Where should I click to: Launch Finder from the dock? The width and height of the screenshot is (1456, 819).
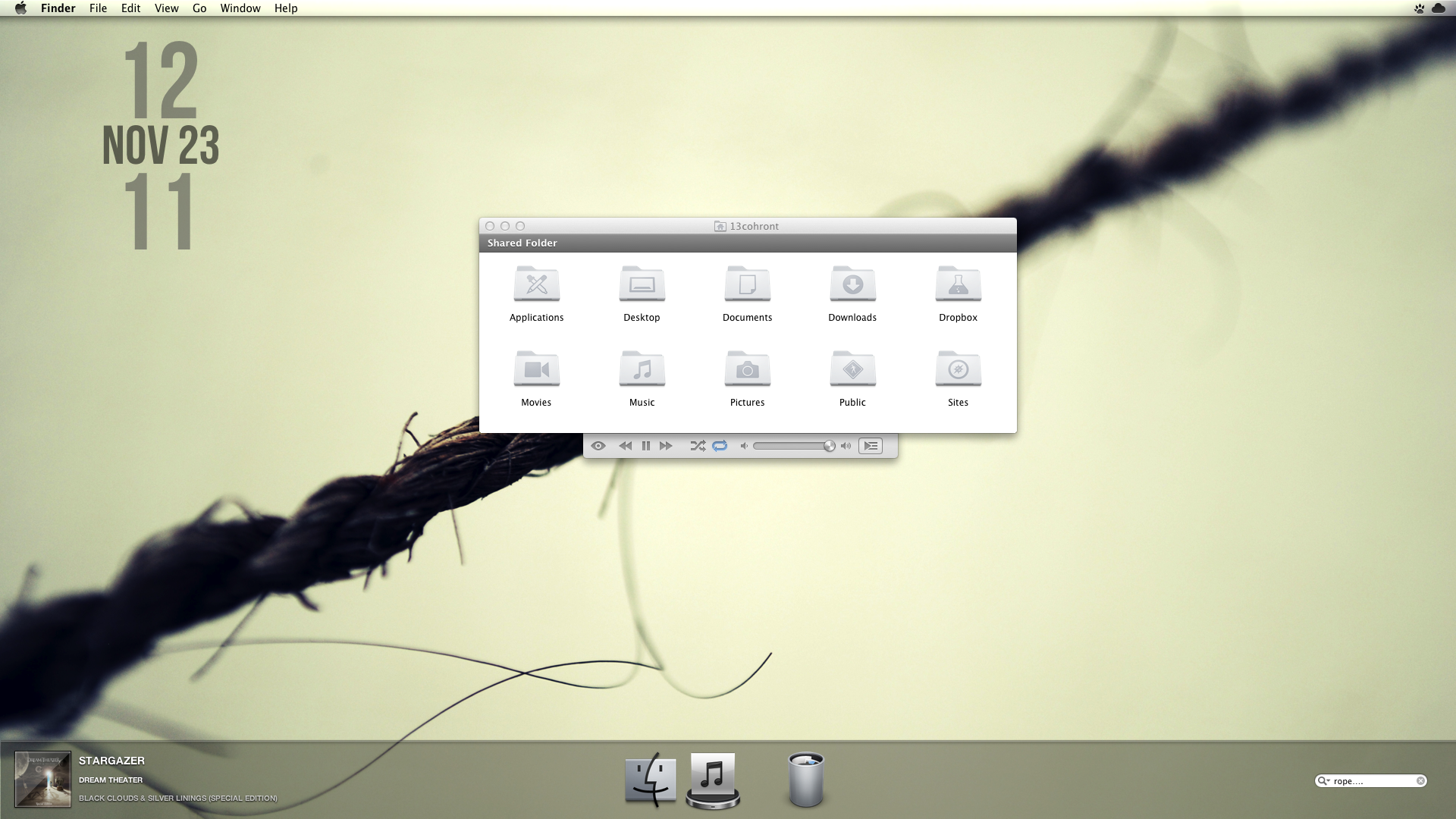tap(651, 780)
